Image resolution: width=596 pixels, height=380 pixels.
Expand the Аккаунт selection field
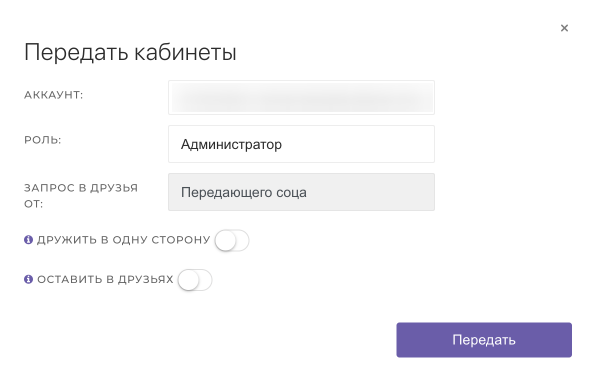click(x=301, y=97)
